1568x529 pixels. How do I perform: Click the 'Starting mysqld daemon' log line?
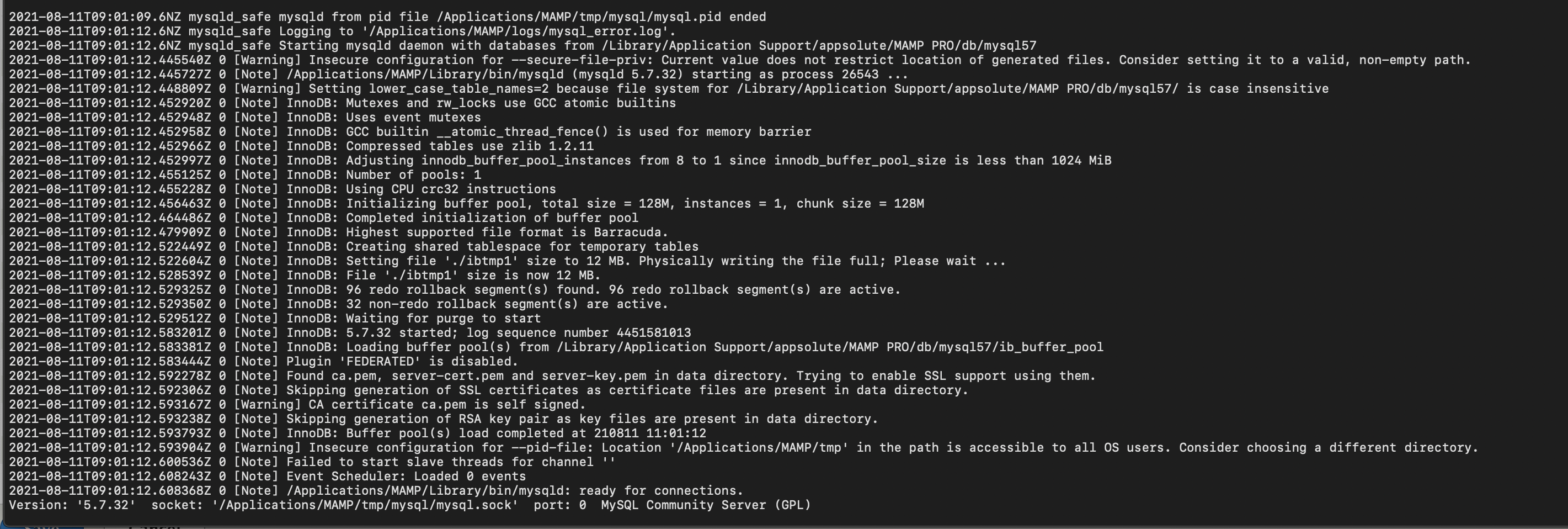point(522,46)
